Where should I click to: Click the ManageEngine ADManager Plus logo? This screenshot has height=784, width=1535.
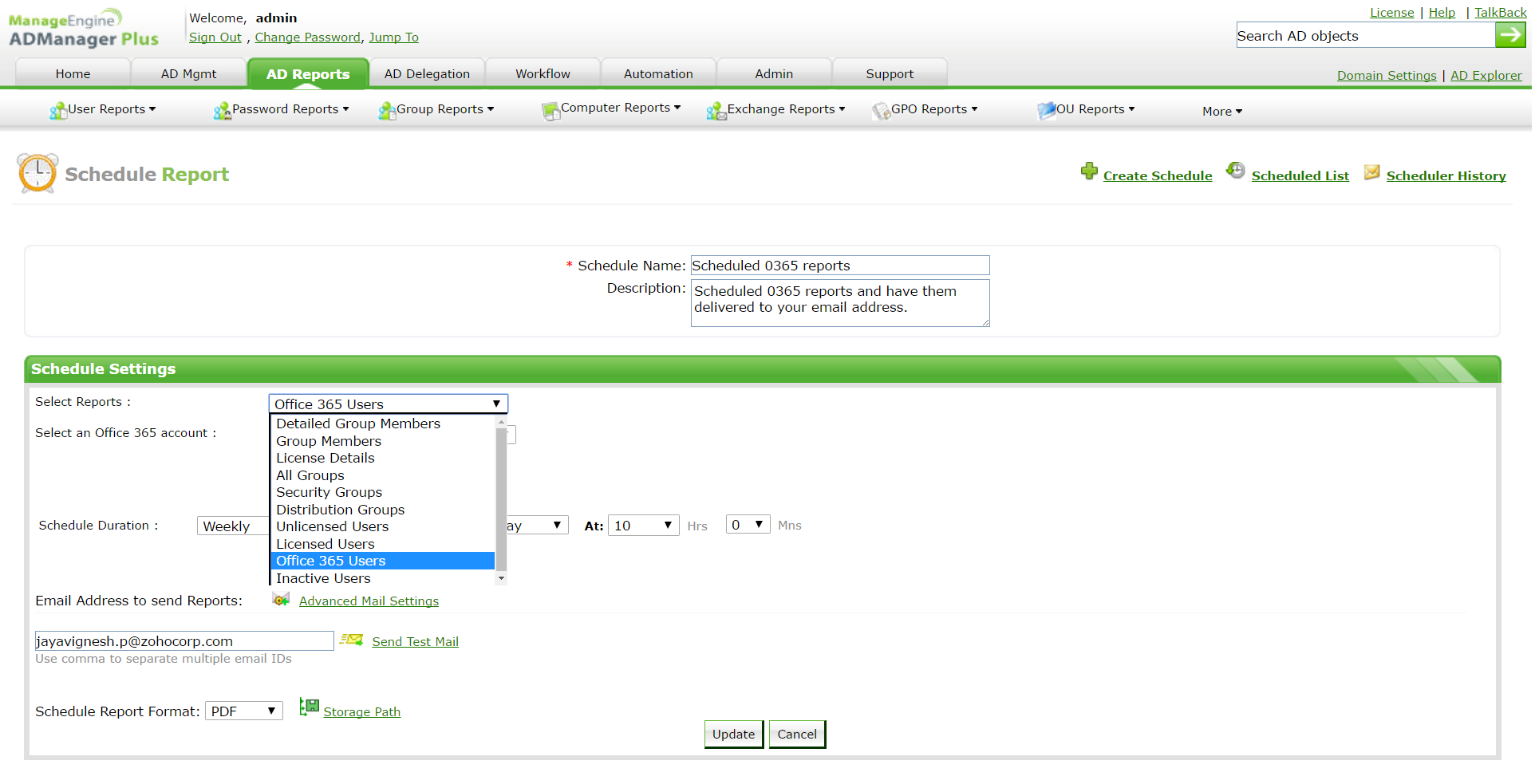coord(83,29)
